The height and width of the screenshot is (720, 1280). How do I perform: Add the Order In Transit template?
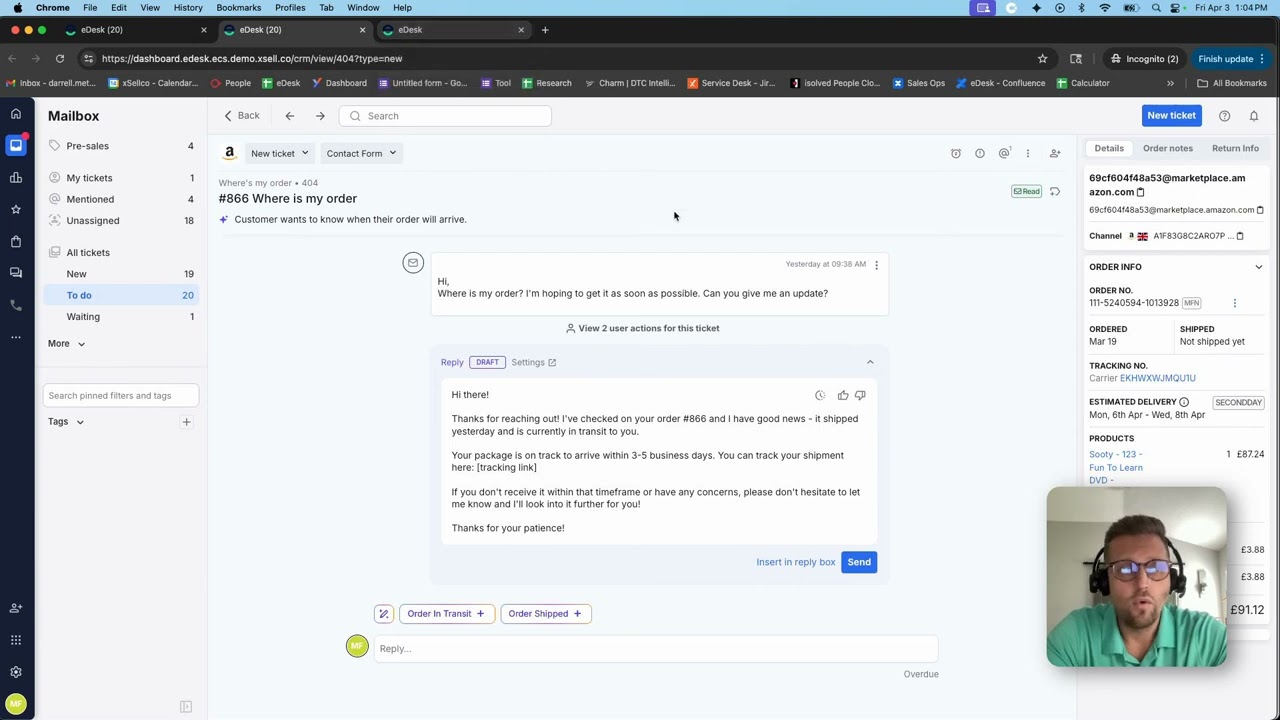(445, 614)
